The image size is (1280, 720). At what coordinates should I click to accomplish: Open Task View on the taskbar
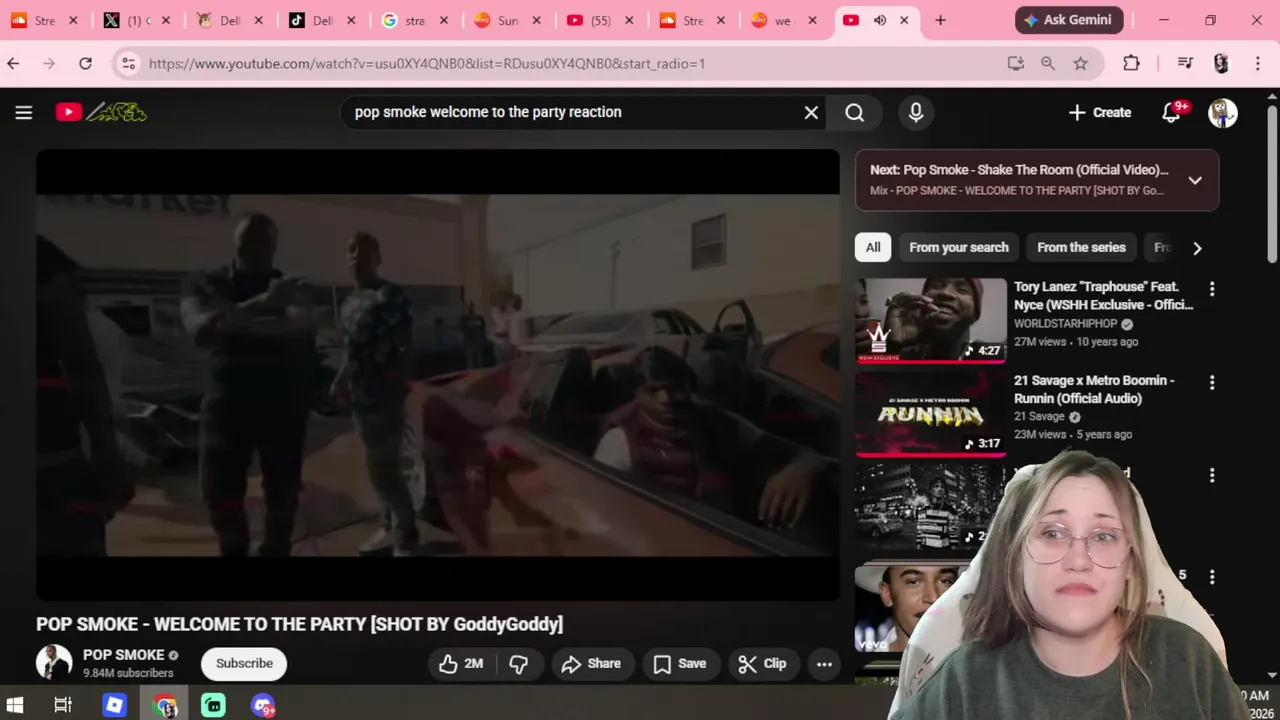tap(62, 705)
